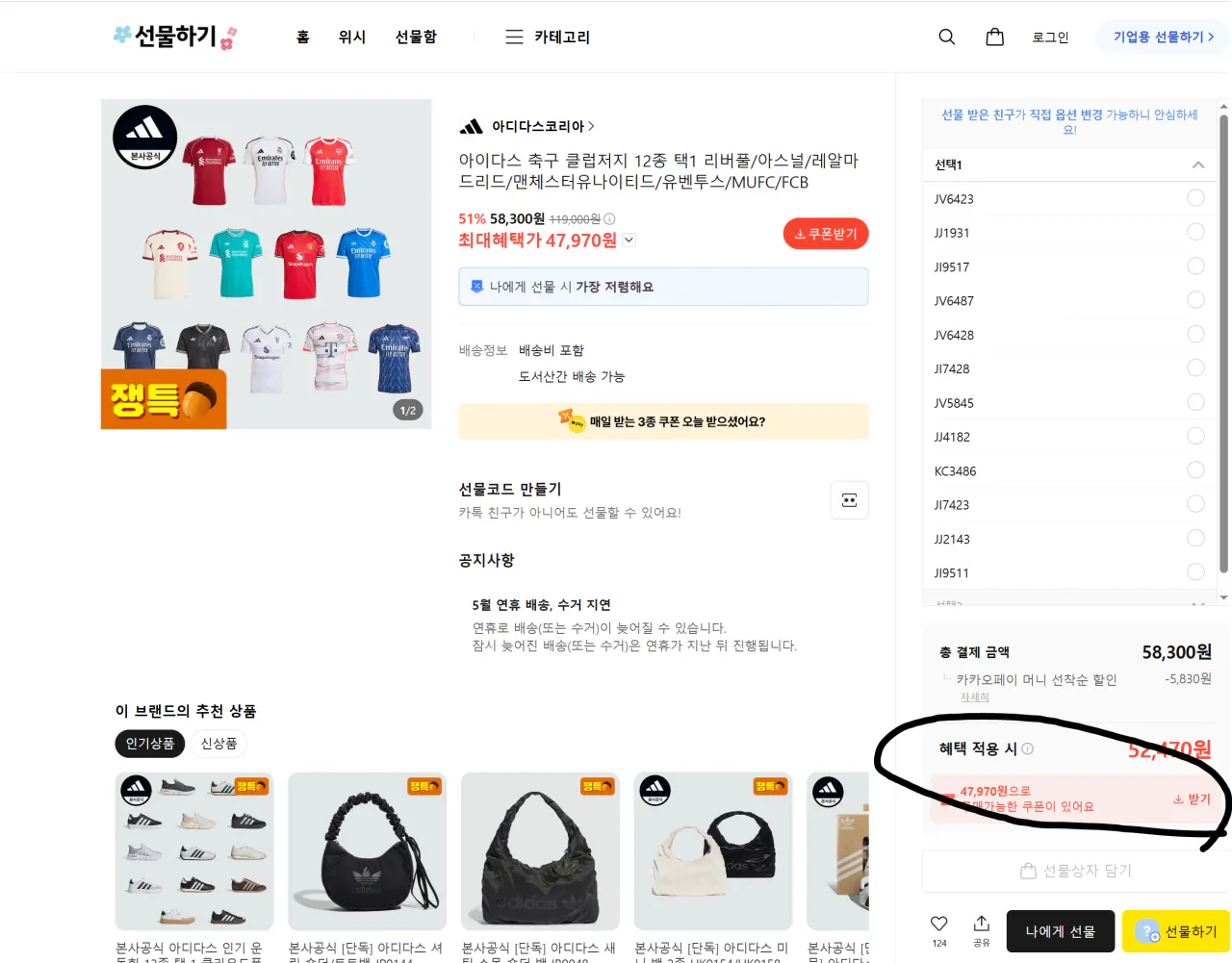Click the 선물하기 logo
This screenshot has height=963, width=1232.
tap(175, 37)
